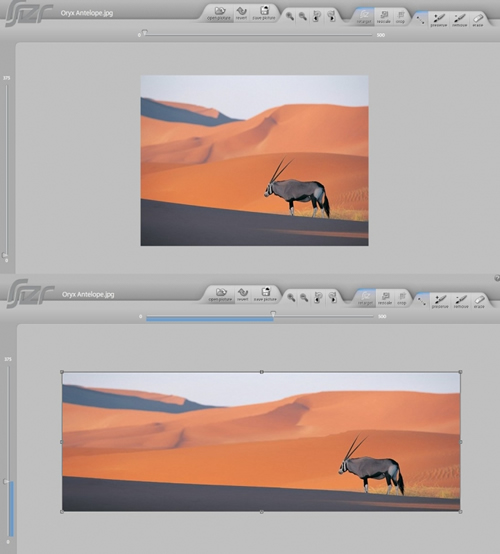Viewport: 500px width, 554px height.
Task: Click save picture above the wide panorama
Action: (265, 294)
